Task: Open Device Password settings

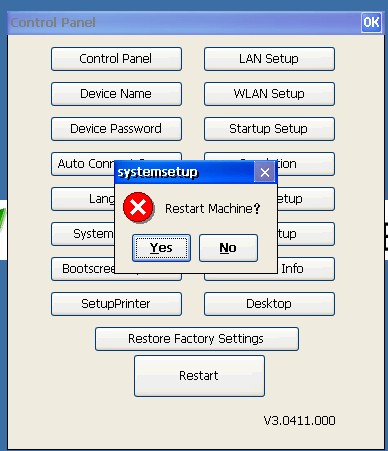Action: [x=116, y=129]
